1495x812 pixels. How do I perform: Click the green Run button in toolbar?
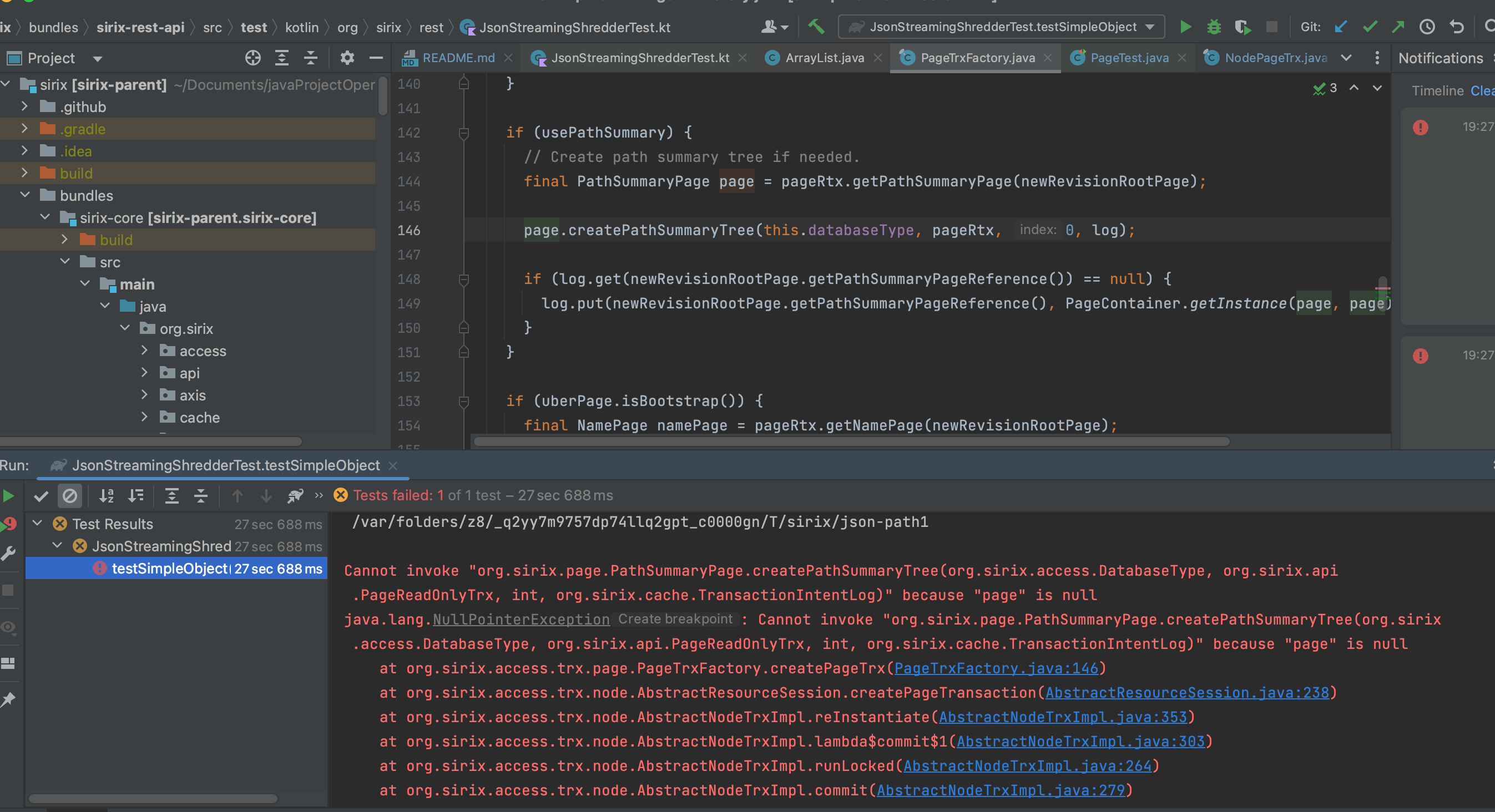1185,27
